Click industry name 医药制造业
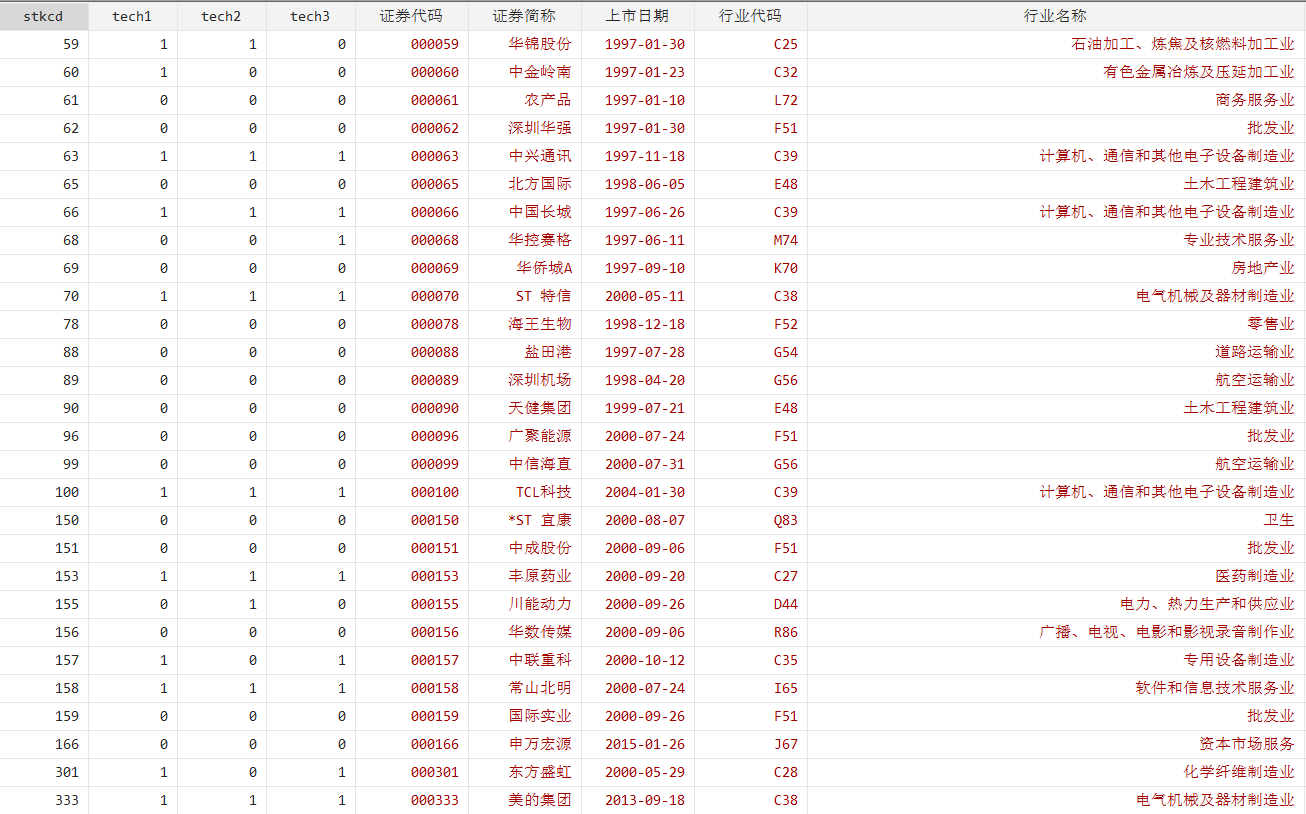The width and height of the screenshot is (1306, 814). (1255, 576)
